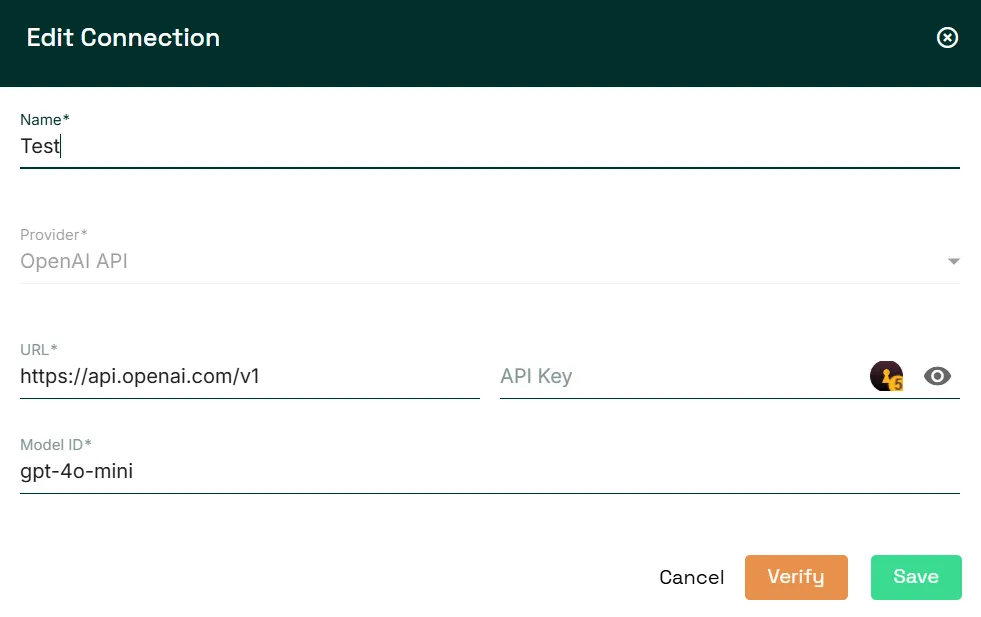
Task: Select the Model ID field with gpt-4o-mini
Action: [x=490, y=471]
